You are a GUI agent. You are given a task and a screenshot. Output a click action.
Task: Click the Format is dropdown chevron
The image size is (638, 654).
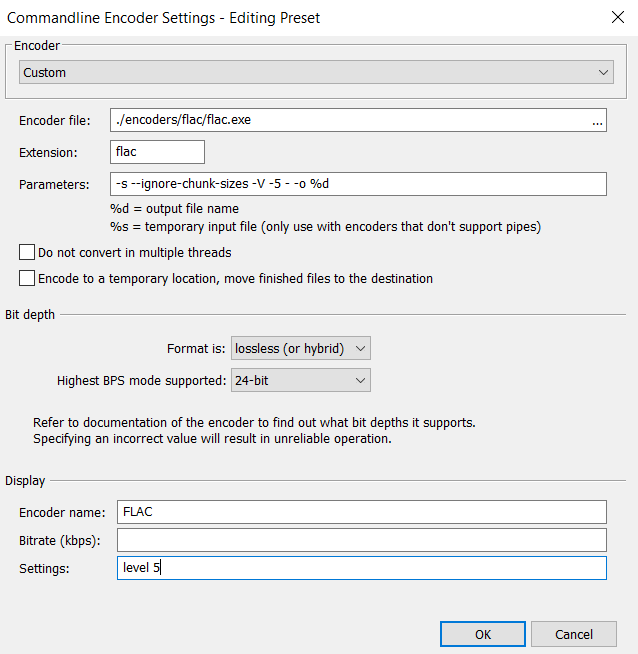click(x=360, y=348)
